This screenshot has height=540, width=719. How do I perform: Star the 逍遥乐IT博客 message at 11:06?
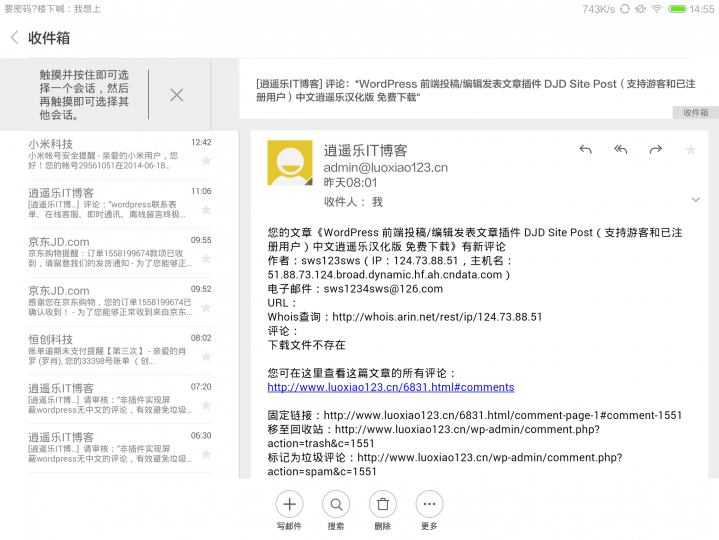click(x=206, y=209)
